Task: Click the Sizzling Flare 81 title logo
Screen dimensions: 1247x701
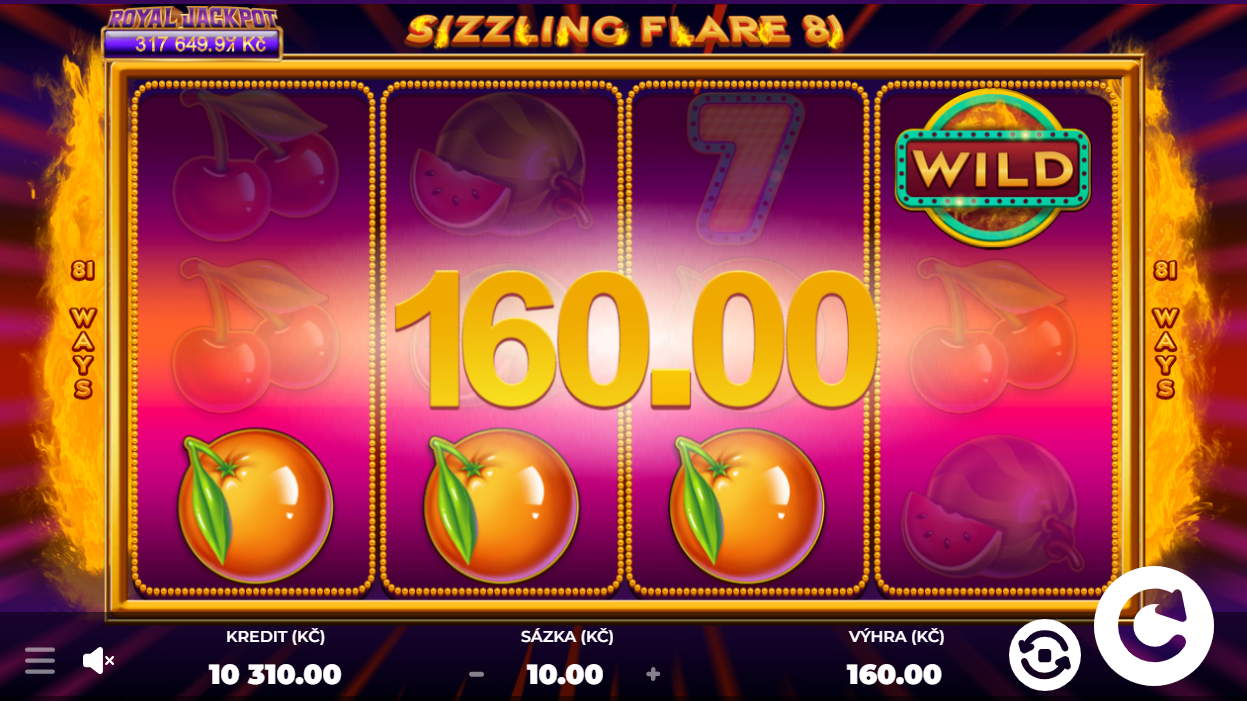Action: (625, 30)
